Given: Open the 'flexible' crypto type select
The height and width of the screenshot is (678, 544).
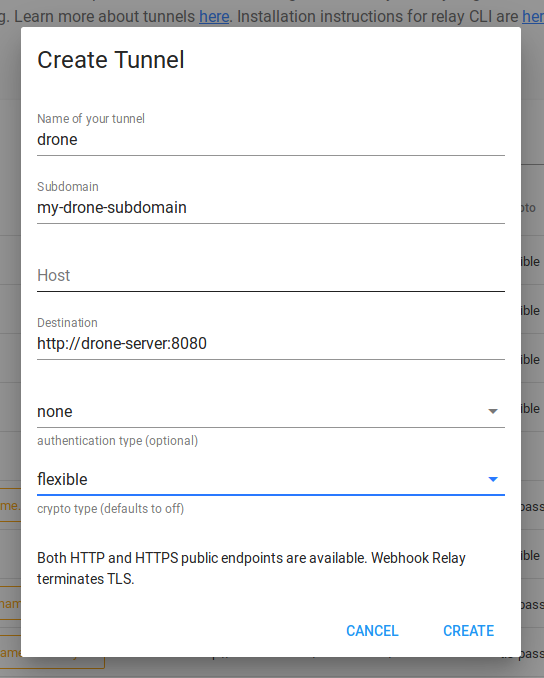Looking at the screenshot, I should [271, 479].
